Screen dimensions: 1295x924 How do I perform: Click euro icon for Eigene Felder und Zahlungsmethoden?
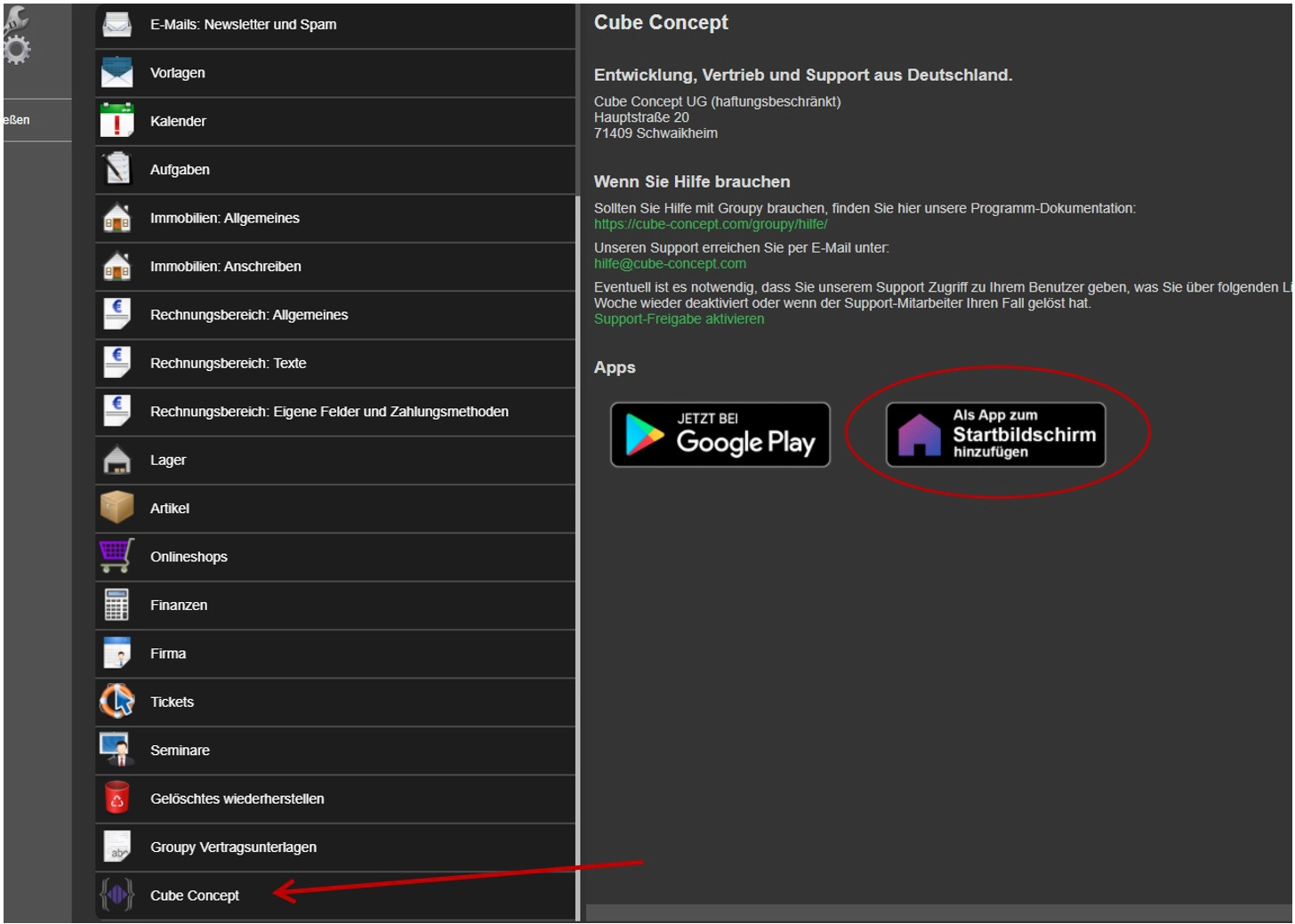117,411
